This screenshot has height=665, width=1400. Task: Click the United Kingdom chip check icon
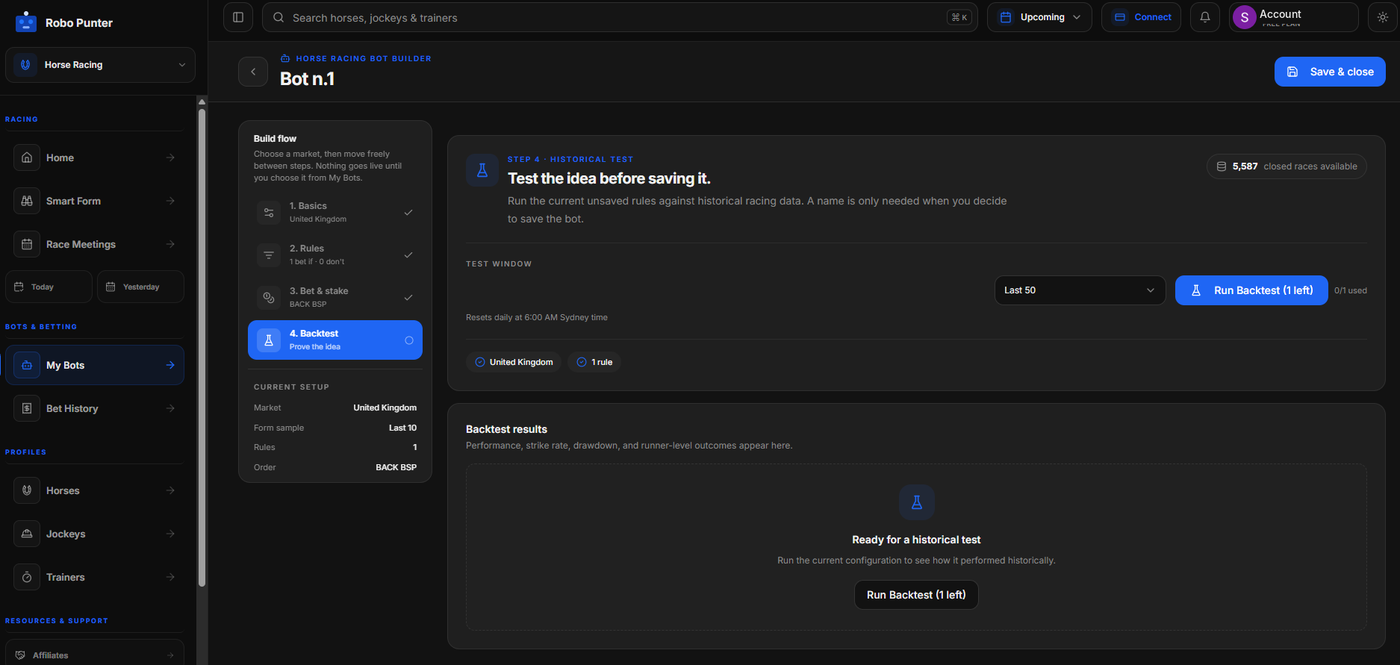coord(480,362)
